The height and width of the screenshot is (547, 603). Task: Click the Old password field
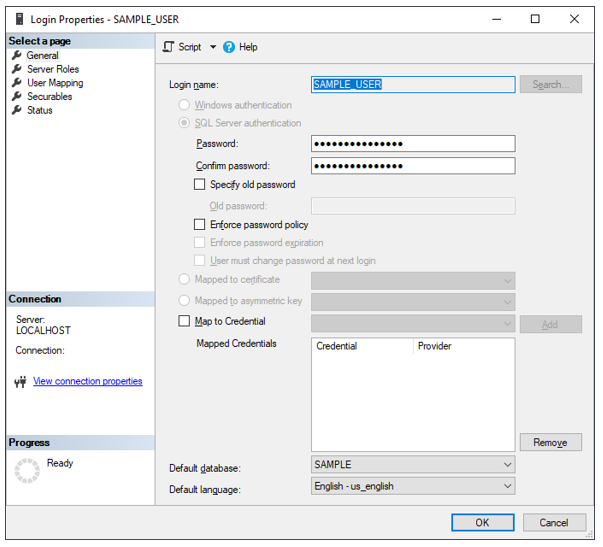pos(413,206)
